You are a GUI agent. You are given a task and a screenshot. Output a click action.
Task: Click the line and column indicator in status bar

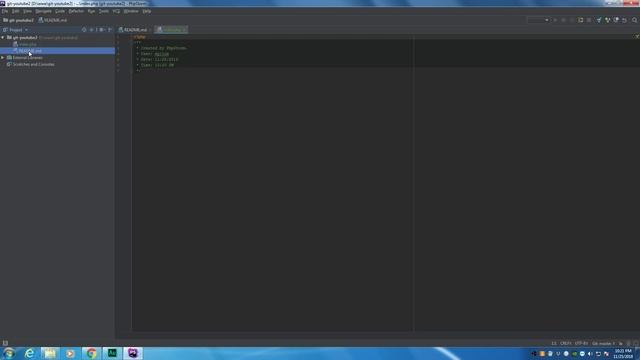pos(554,344)
